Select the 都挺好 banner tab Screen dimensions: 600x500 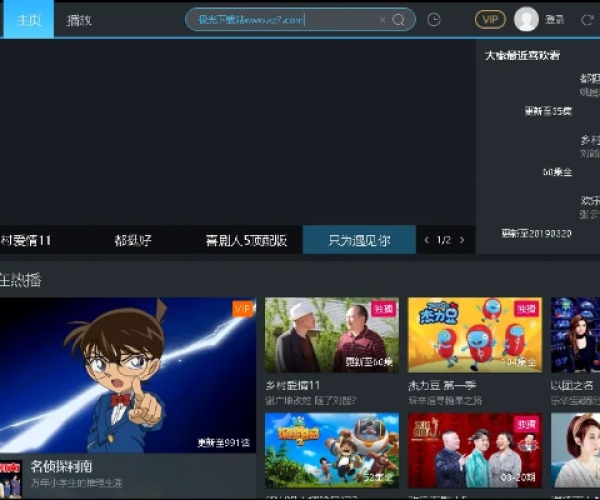(x=133, y=240)
